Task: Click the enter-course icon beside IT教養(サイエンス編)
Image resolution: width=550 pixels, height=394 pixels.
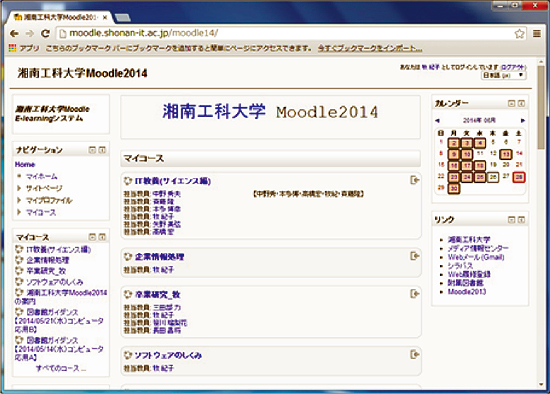Action: (x=415, y=180)
